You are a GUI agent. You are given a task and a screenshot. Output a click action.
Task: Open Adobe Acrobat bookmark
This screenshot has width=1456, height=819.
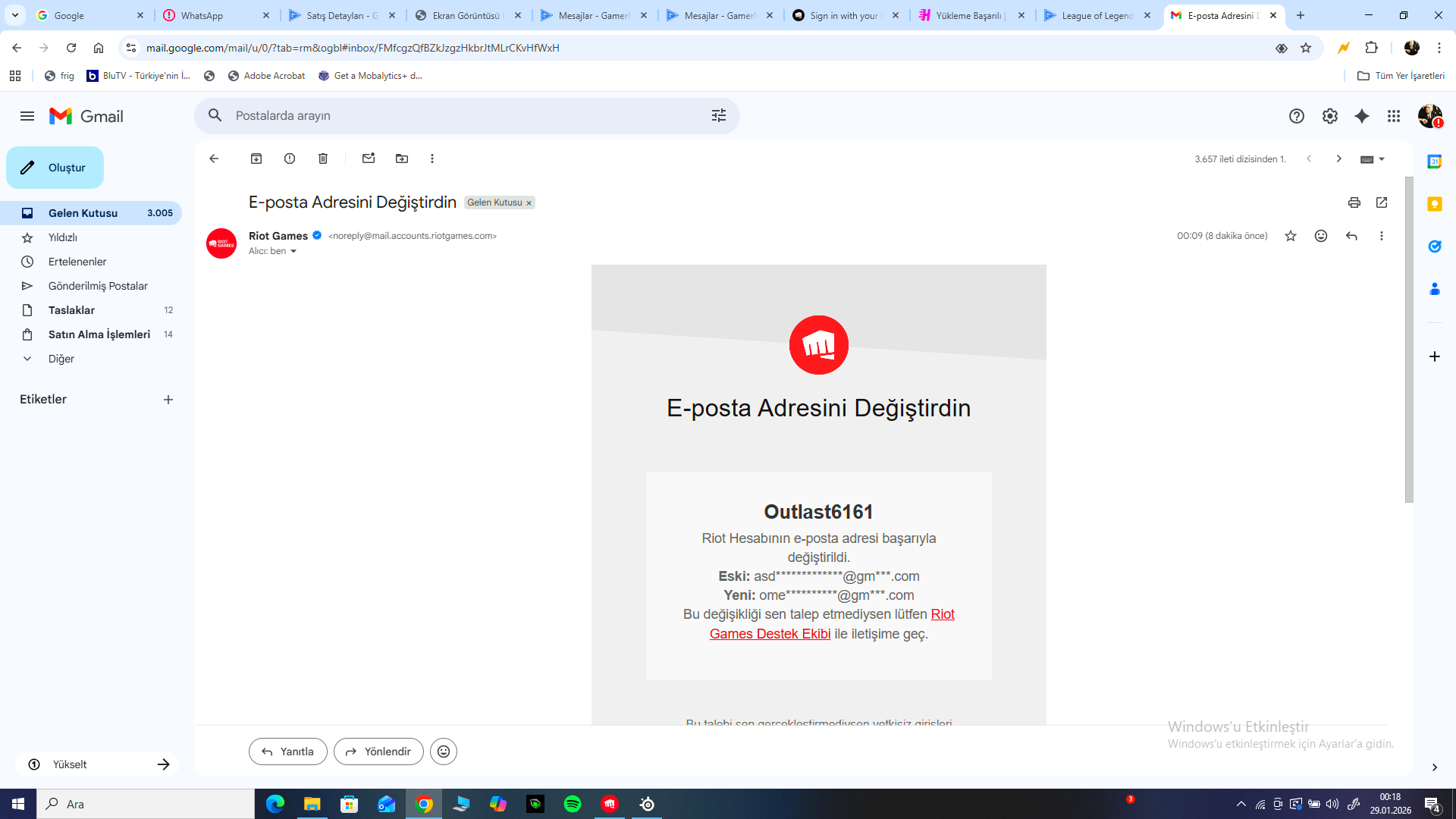[266, 76]
